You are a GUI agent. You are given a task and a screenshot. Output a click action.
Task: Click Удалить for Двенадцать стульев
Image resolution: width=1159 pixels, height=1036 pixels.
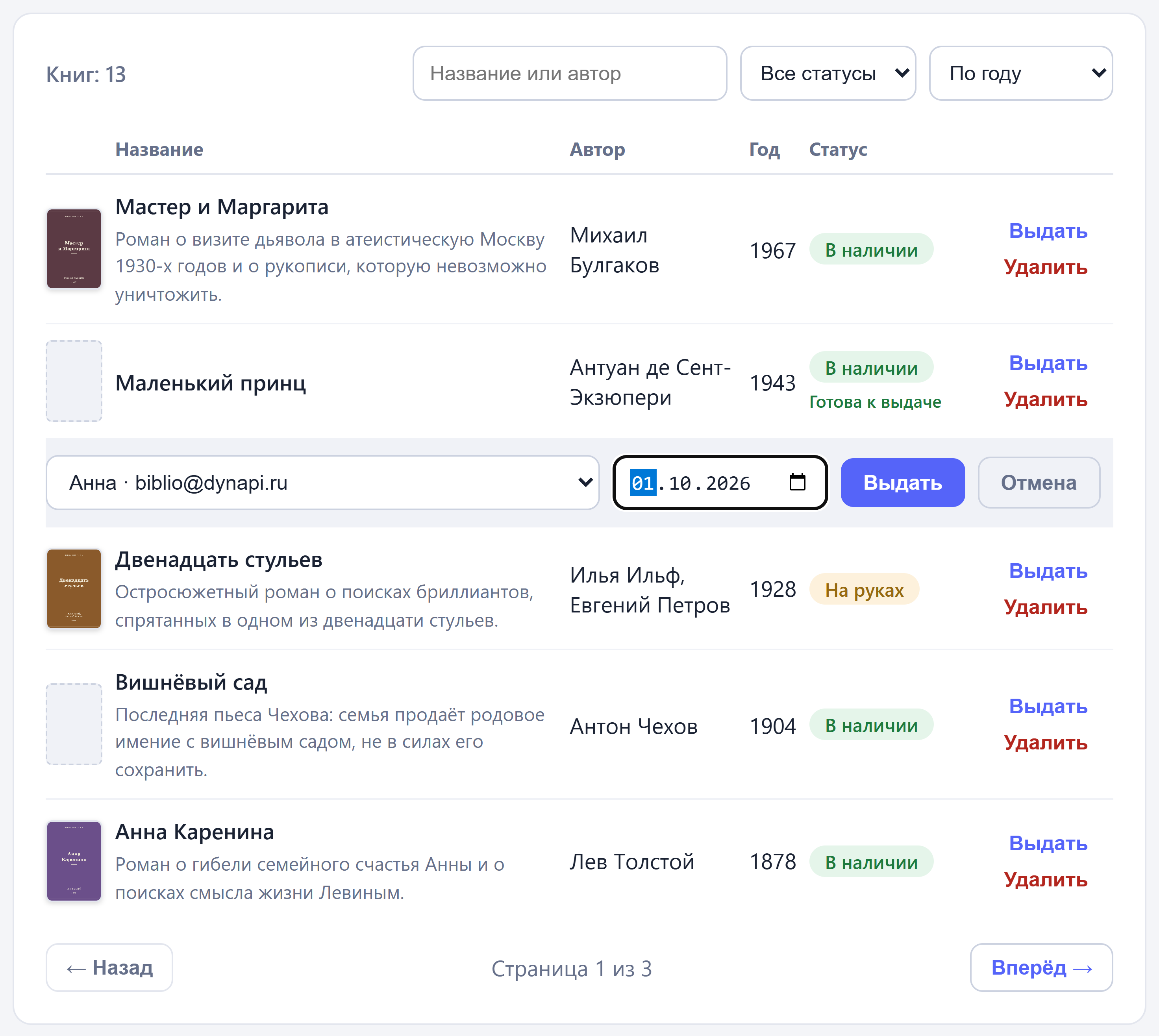(x=1045, y=607)
